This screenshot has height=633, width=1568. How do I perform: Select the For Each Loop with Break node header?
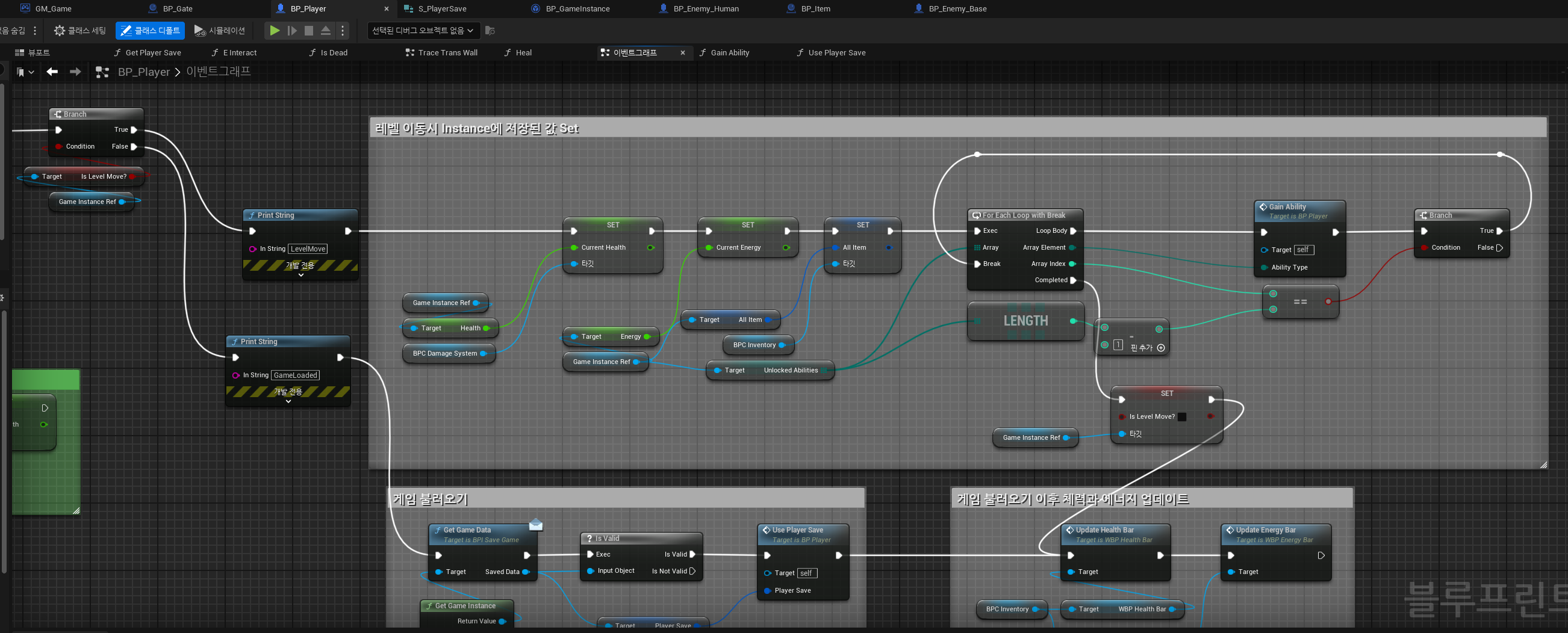(1025, 215)
